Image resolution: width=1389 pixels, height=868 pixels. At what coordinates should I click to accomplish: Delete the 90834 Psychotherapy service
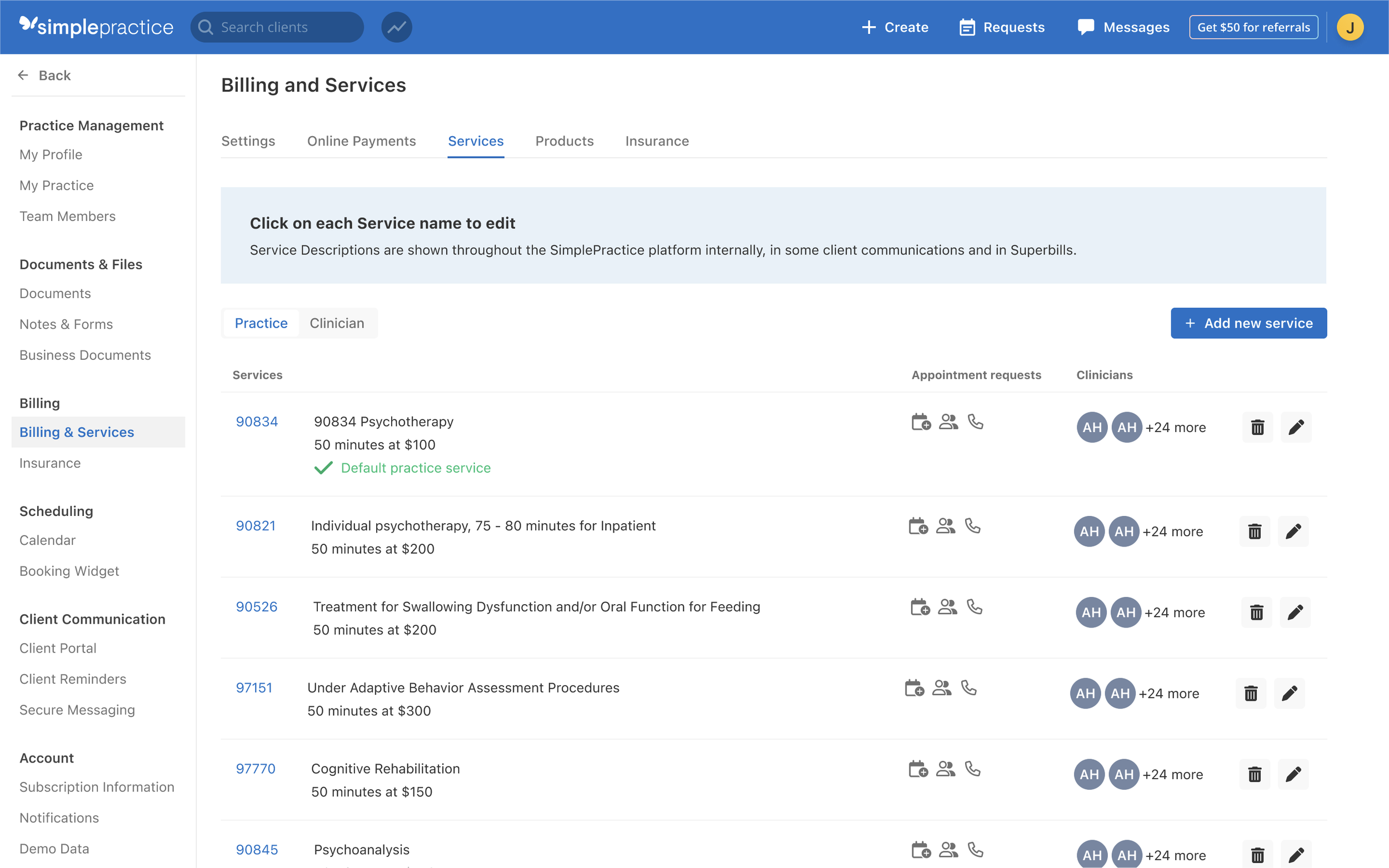(1257, 427)
